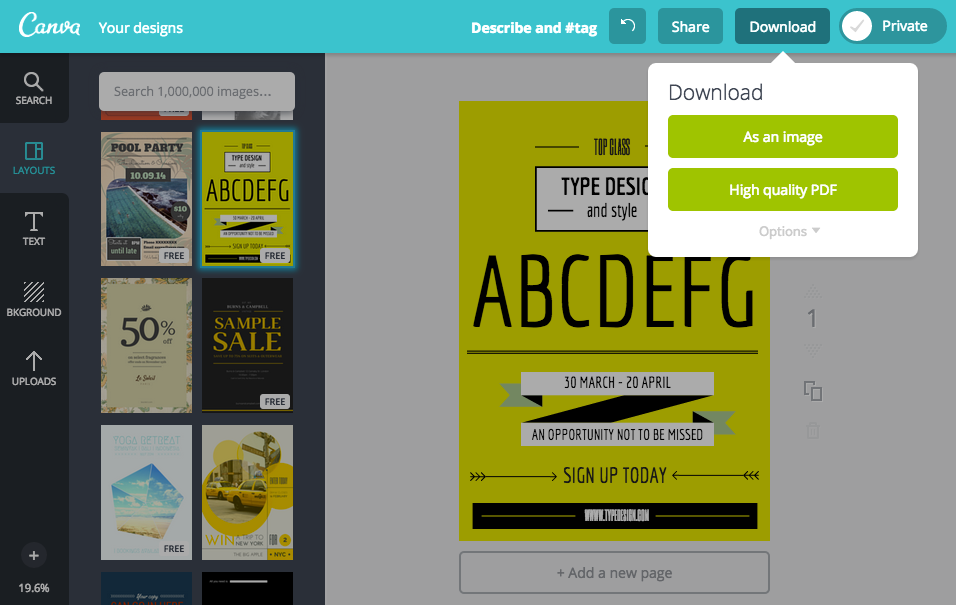Screen dimensions: 956x605
Task: Select the TOP CLASS text on canvas
Action: point(612,147)
